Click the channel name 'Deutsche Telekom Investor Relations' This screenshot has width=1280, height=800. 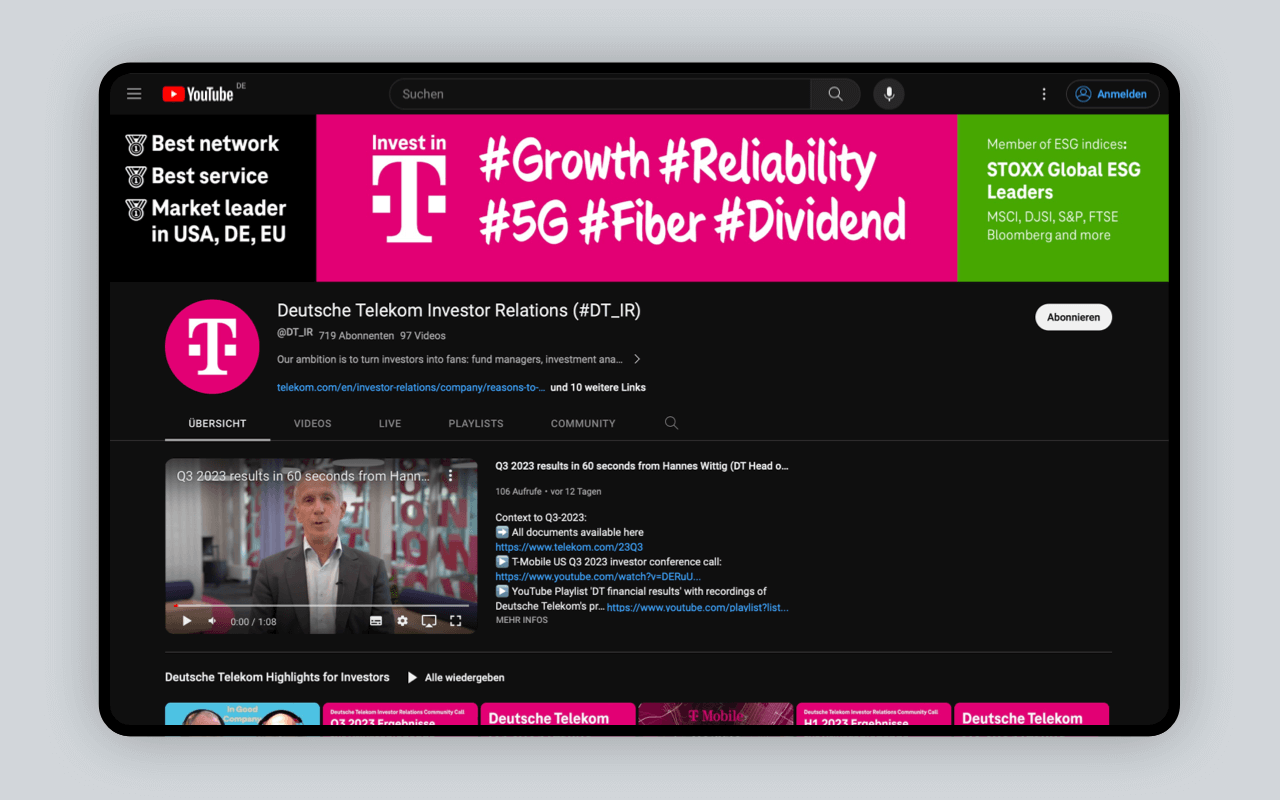[459, 311]
